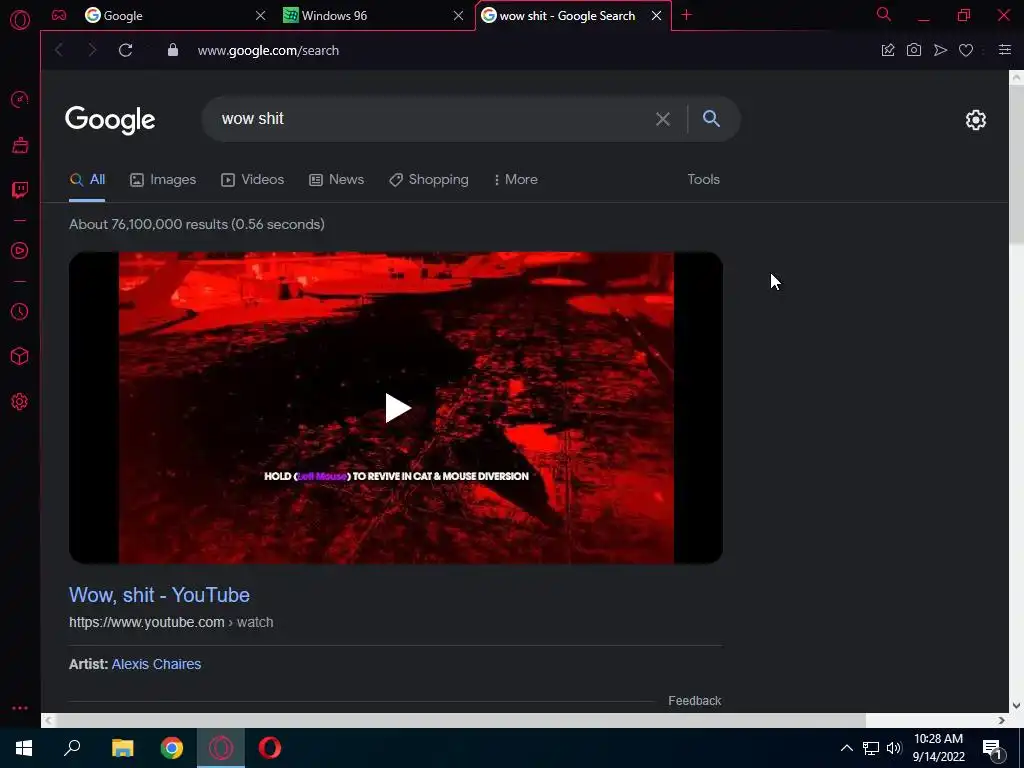Show hidden system tray icons
This screenshot has height=768, width=1024.
(846, 748)
